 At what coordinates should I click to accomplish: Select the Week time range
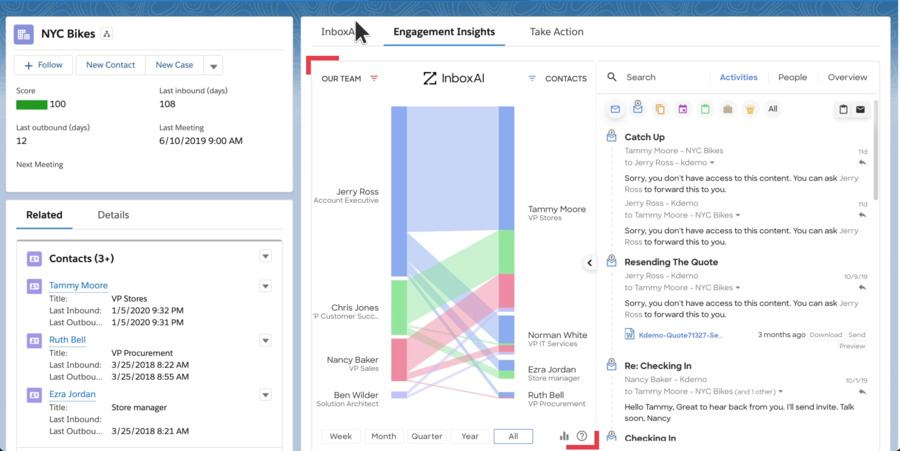(x=340, y=436)
